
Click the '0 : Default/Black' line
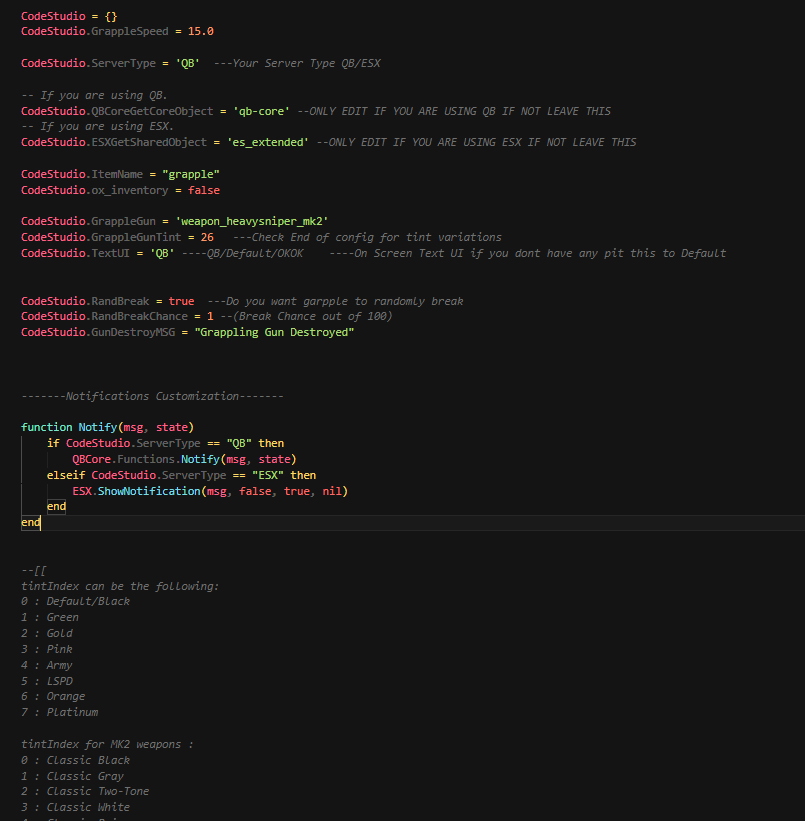(x=75, y=602)
